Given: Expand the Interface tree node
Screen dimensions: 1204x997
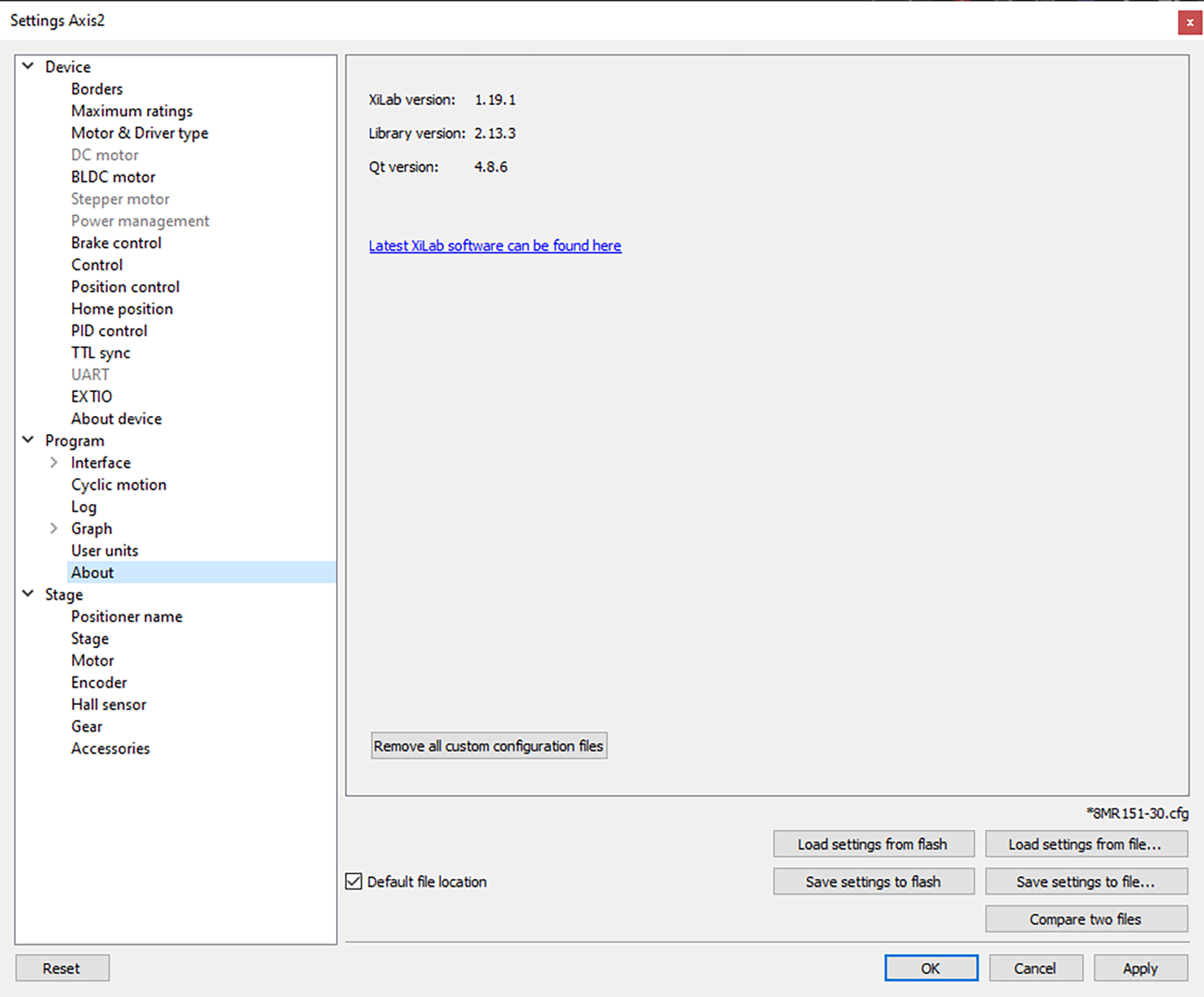Looking at the screenshot, I should pos(54,463).
